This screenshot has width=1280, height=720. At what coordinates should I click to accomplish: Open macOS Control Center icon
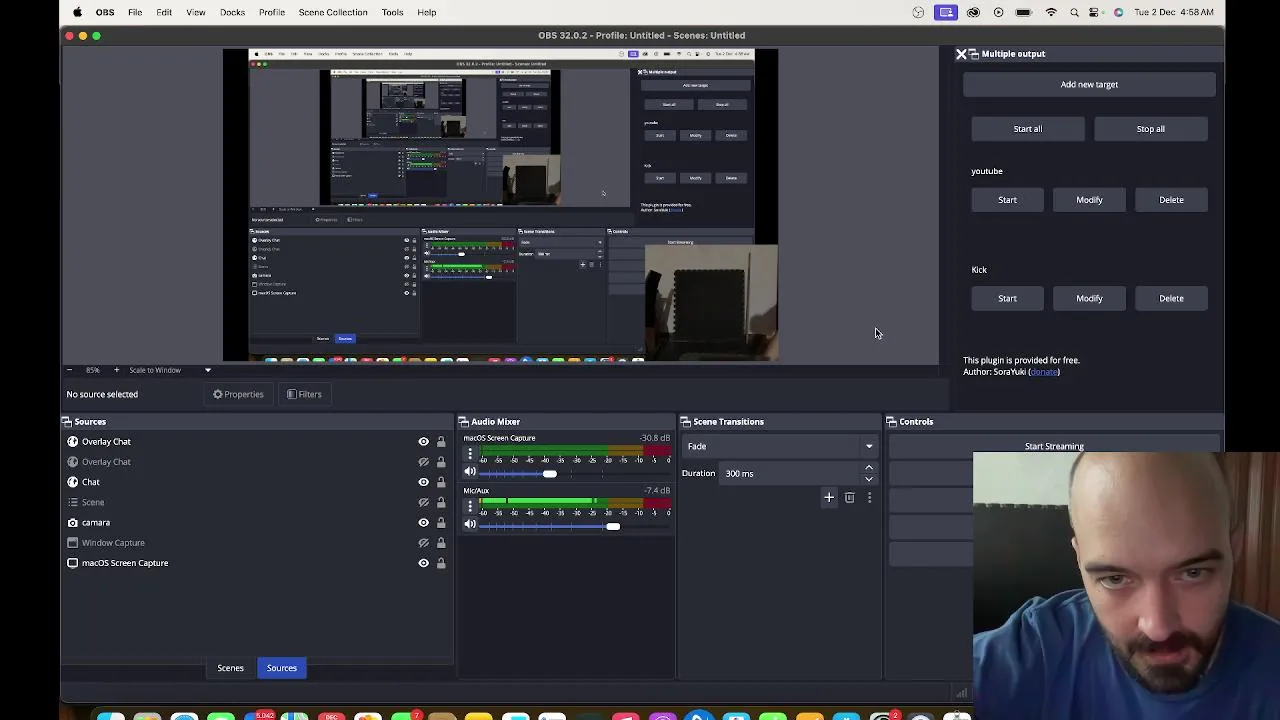click(1096, 12)
